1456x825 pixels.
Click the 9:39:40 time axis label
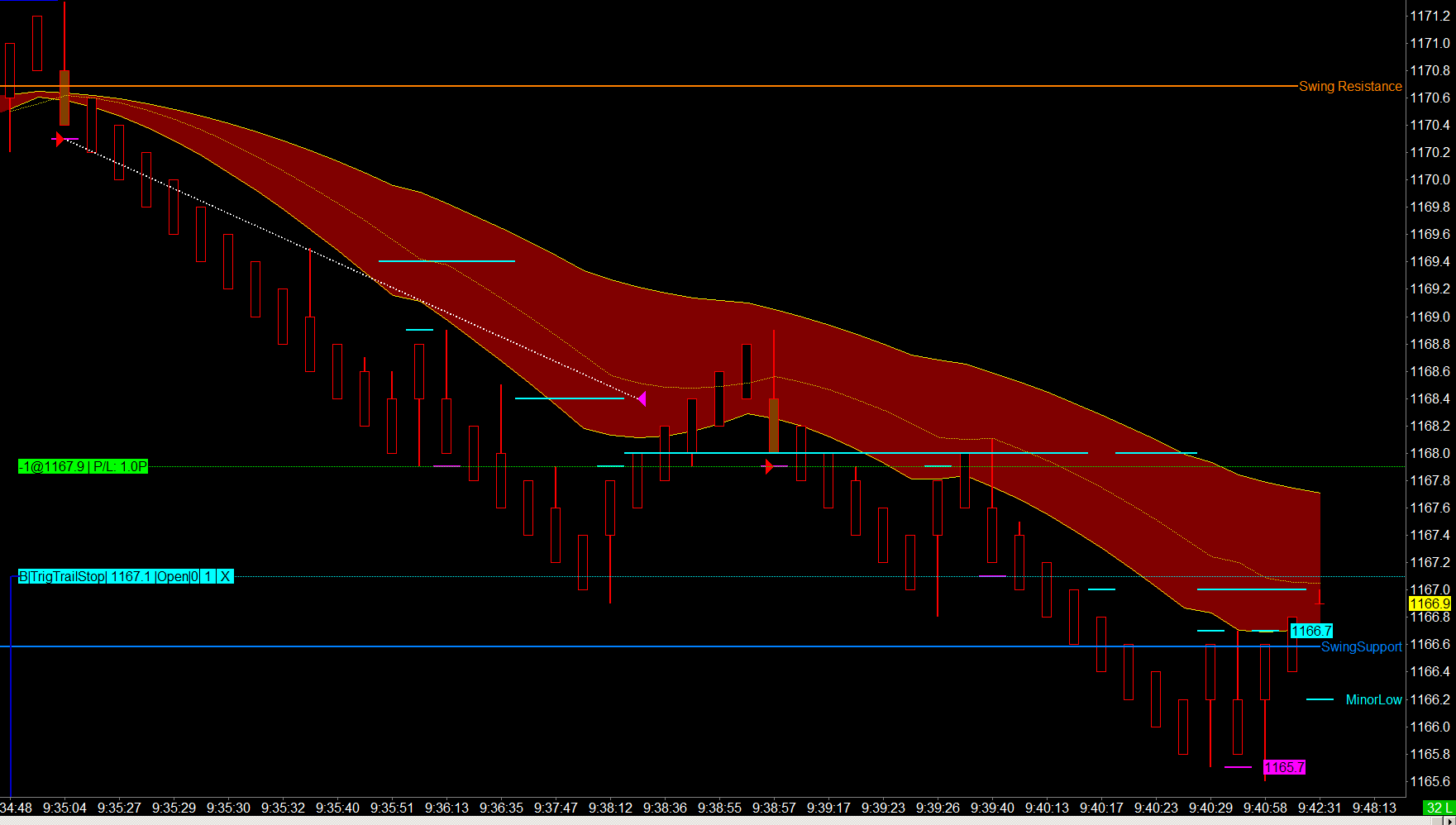coord(992,808)
